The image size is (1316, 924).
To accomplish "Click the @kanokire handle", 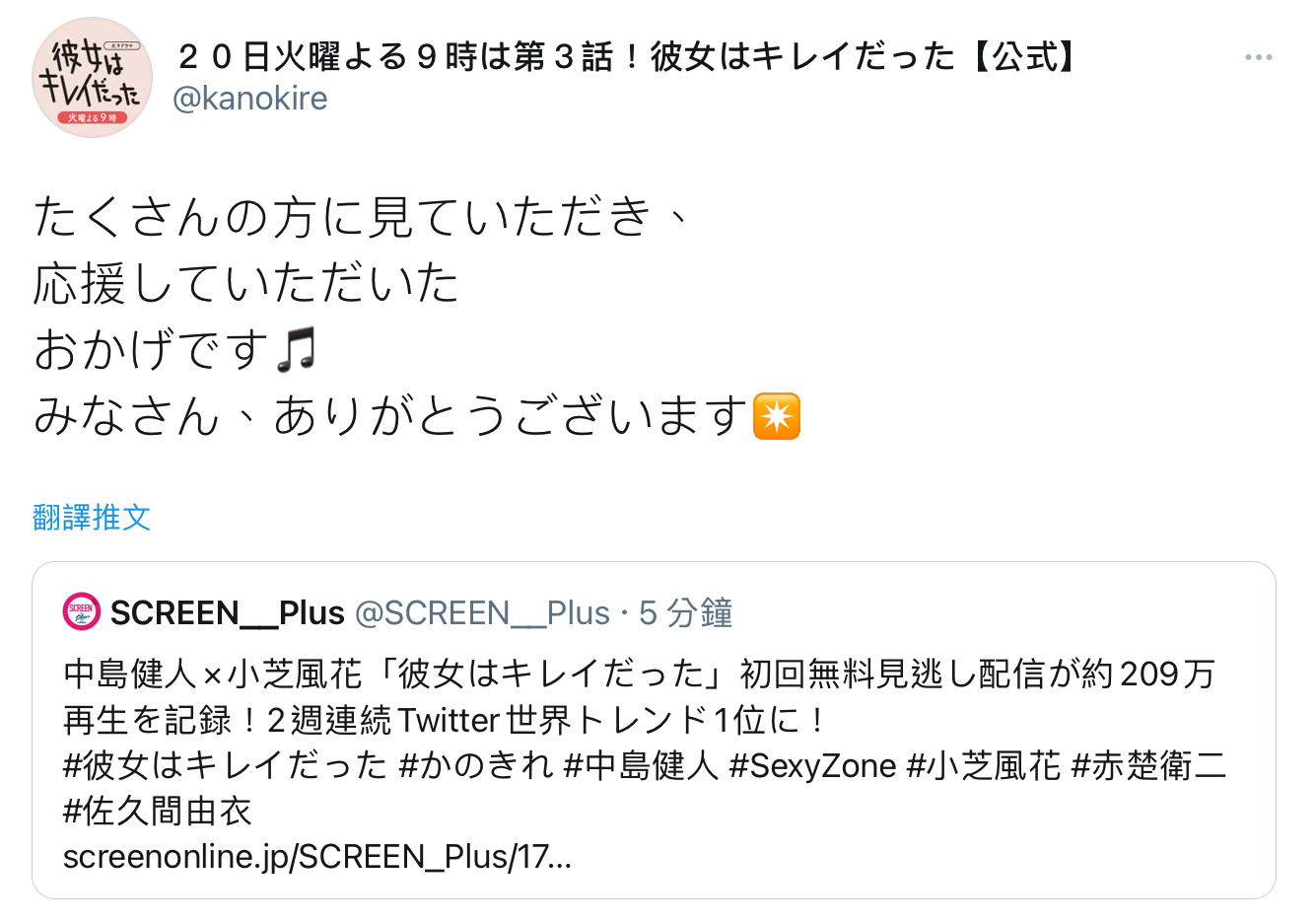I will pyautogui.click(x=250, y=99).
